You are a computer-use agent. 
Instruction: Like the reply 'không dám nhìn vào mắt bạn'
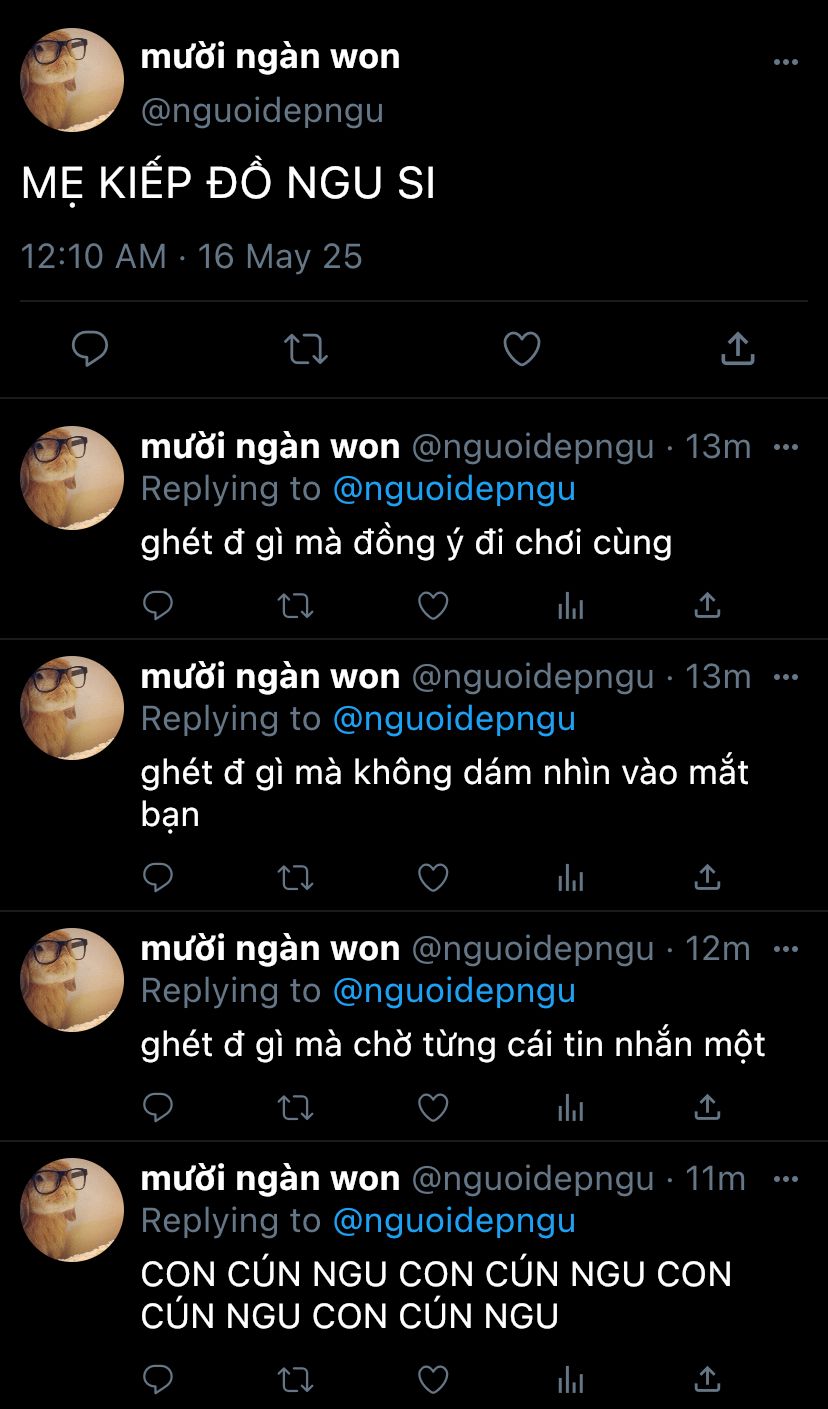click(x=432, y=877)
